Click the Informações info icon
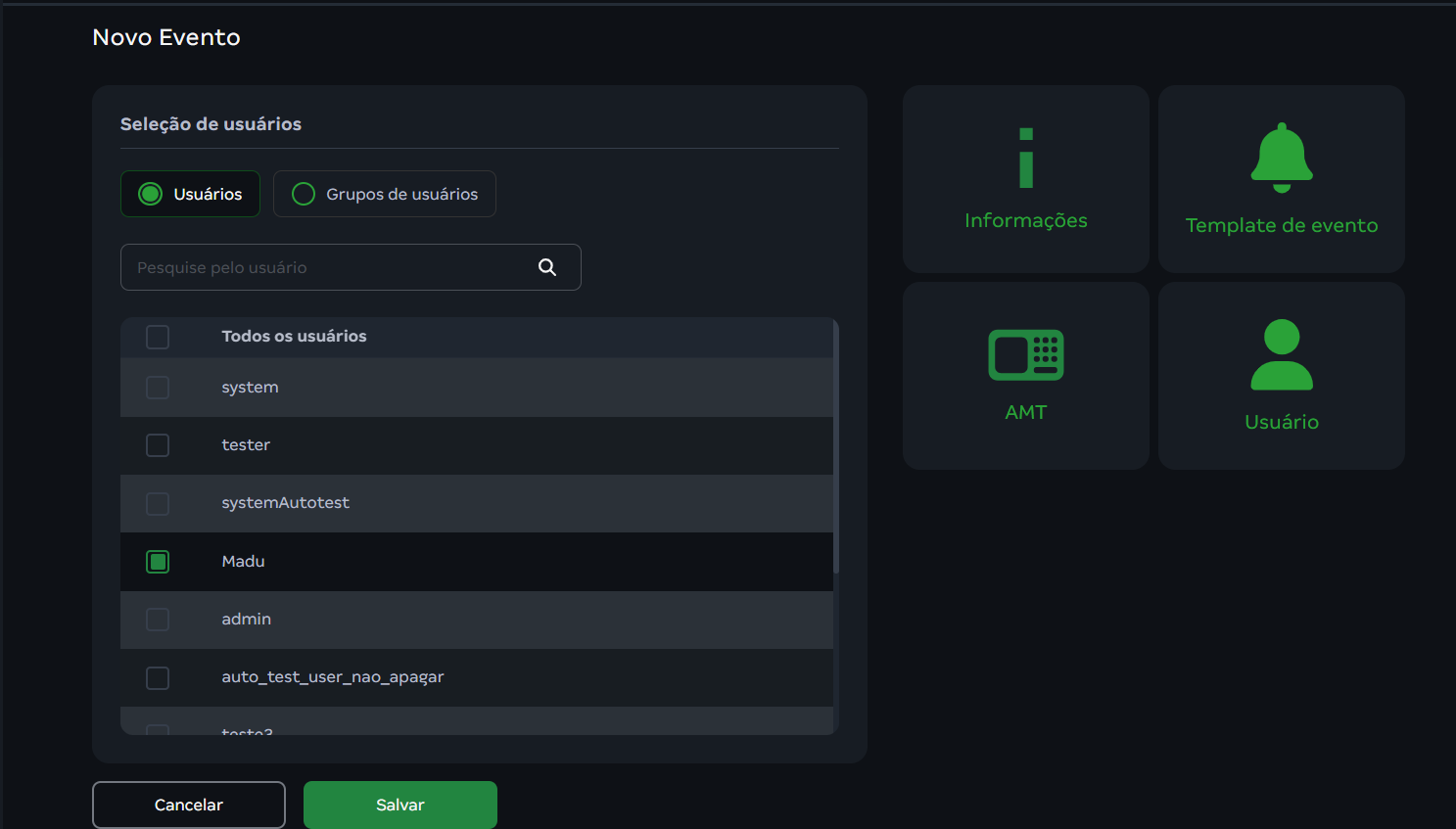This screenshot has width=1456, height=829. [x=1025, y=158]
